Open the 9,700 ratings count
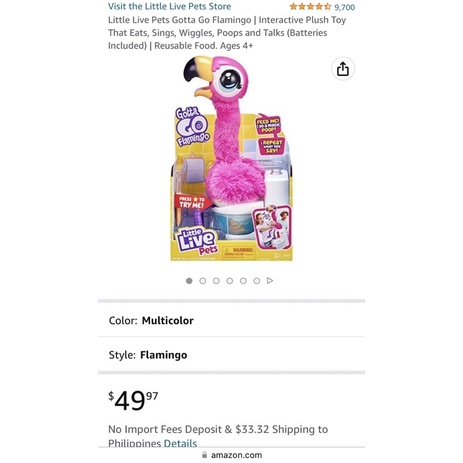 (x=345, y=7)
